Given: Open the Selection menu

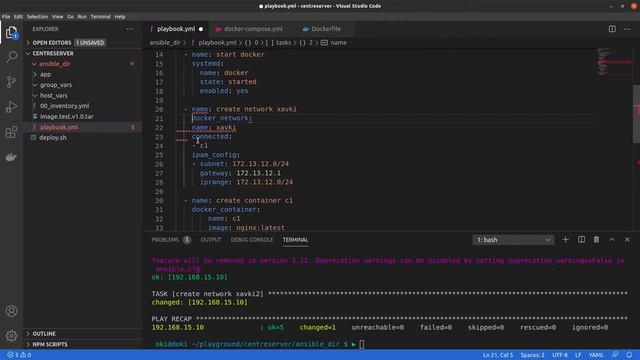Looking at the screenshot, I should click(x=38, y=17).
